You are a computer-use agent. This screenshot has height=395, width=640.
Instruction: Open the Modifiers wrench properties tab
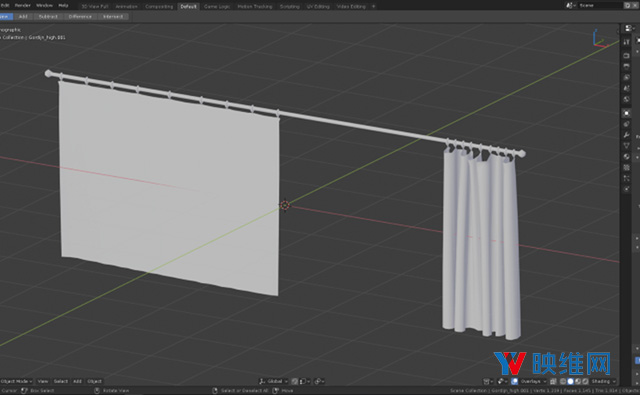(x=627, y=135)
